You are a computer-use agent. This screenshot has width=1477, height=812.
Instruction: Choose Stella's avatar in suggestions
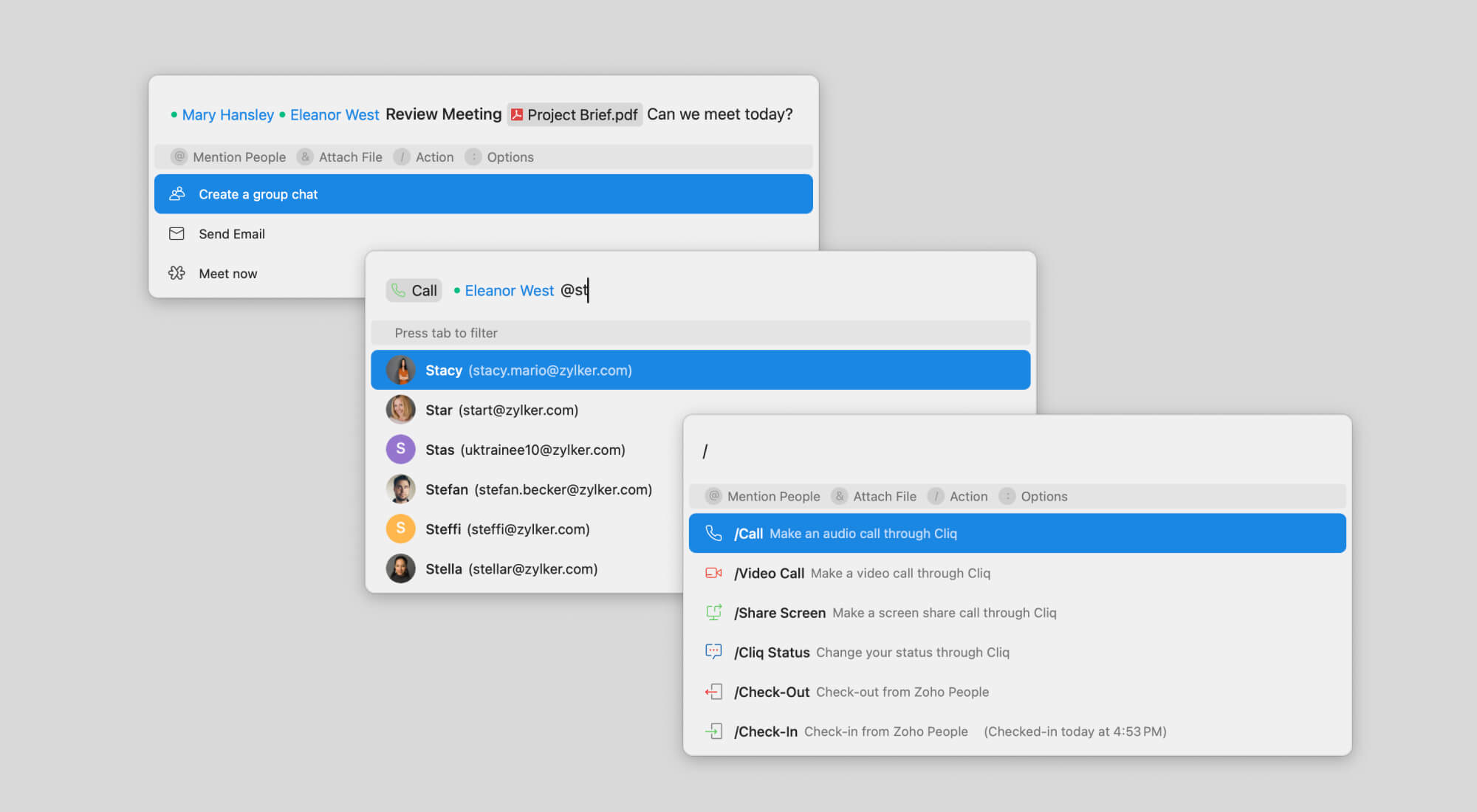(x=400, y=568)
